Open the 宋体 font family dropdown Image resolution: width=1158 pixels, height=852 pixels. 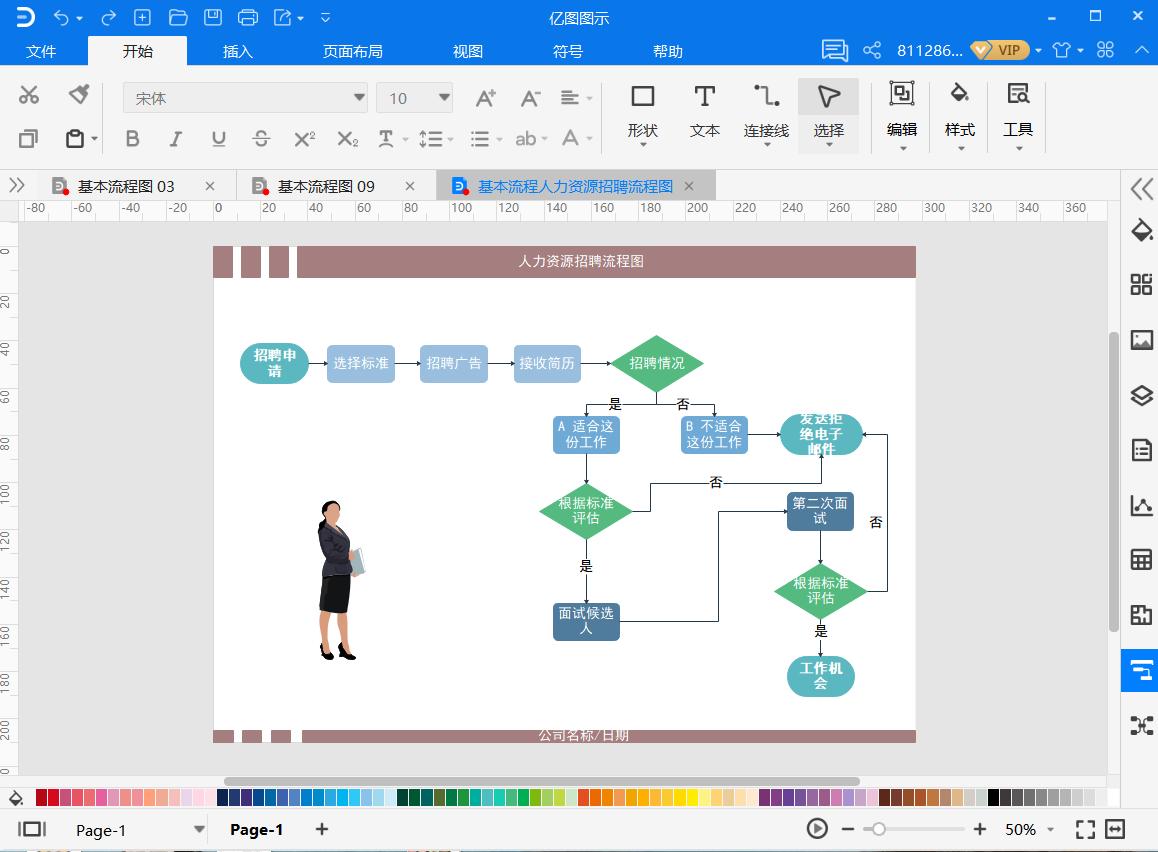point(358,98)
